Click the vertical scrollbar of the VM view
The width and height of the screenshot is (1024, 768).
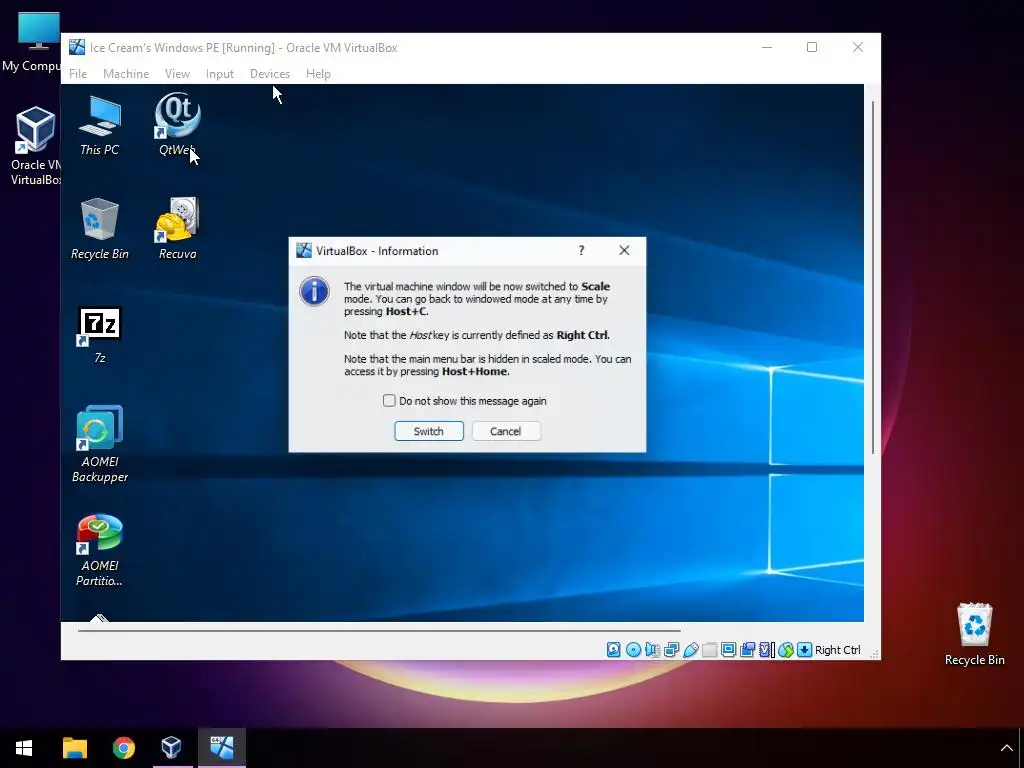pyautogui.click(x=873, y=277)
